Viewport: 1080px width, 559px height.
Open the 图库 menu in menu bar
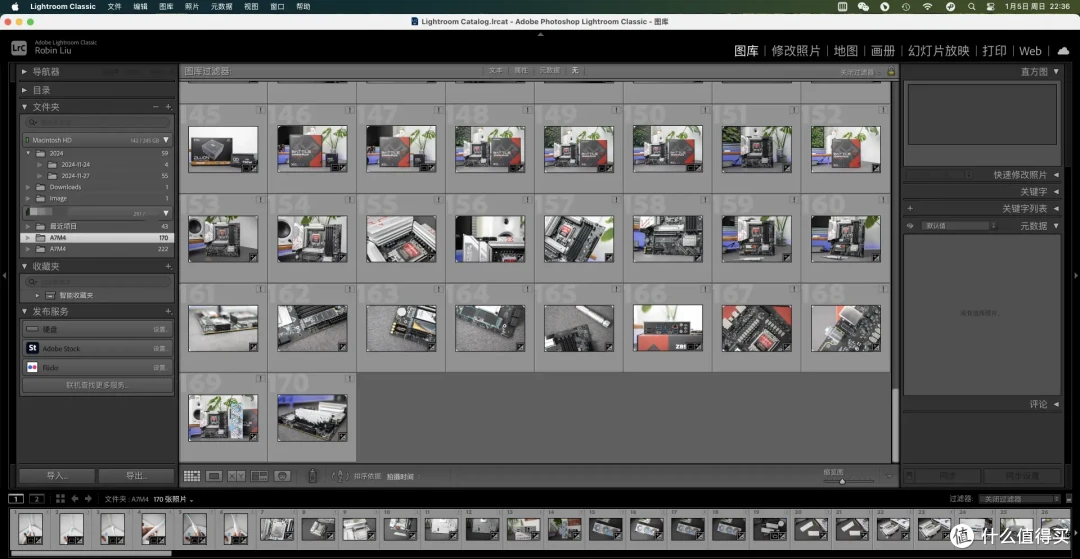166,6
